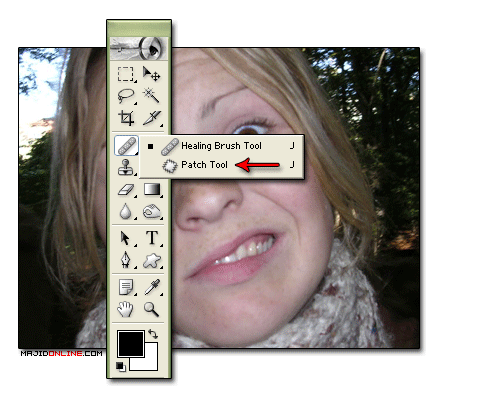The image size is (500, 400).
Task: Select the Gradient tool
Action: pyautogui.click(x=152, y=190)
